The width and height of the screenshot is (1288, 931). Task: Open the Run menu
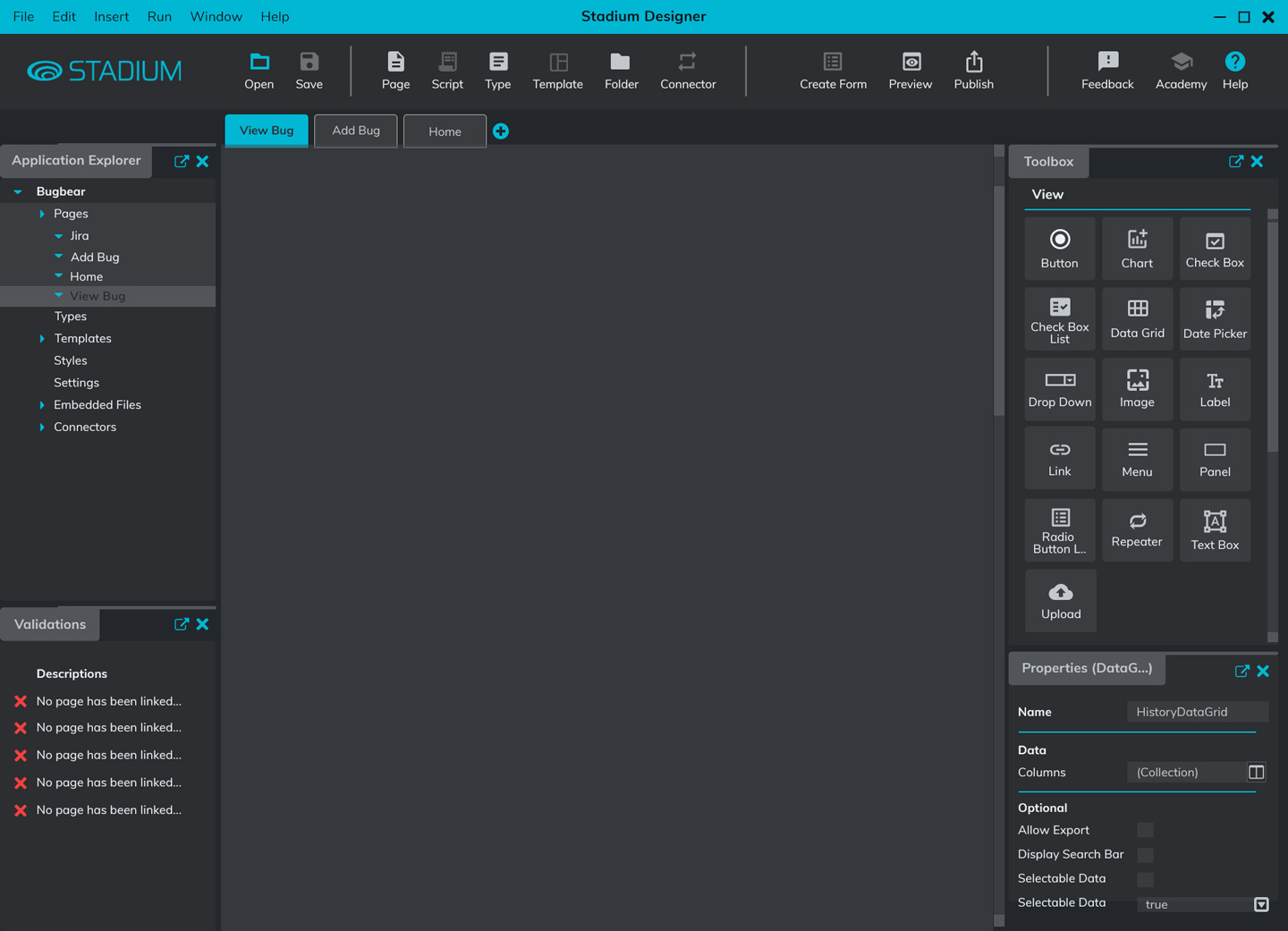pyautogui.click(x=159, y=16)
